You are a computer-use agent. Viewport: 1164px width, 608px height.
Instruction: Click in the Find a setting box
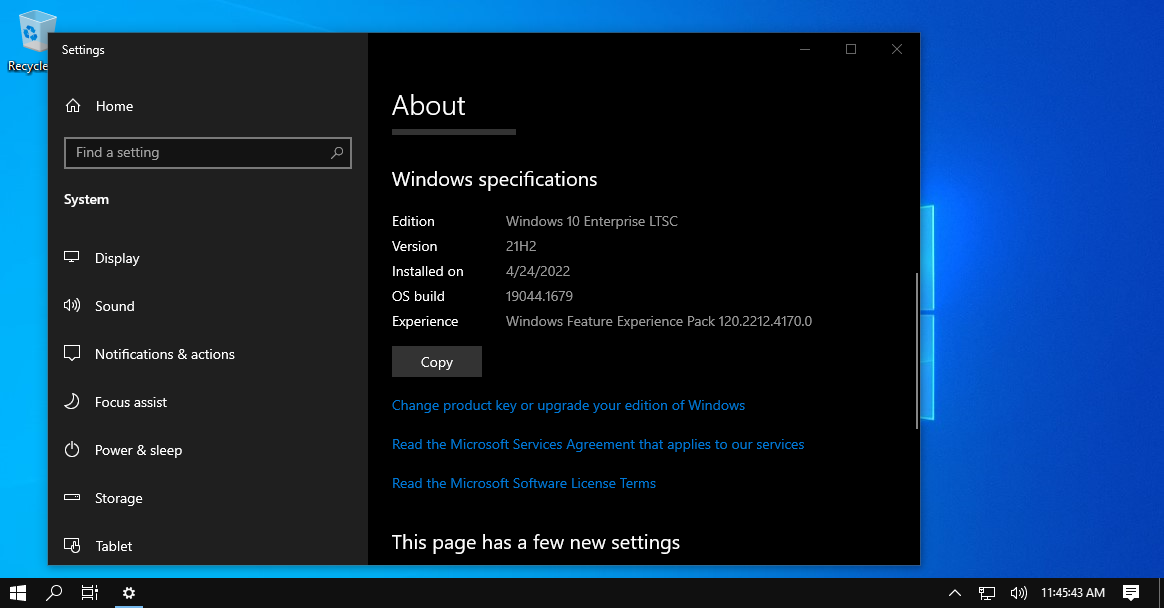208,153
